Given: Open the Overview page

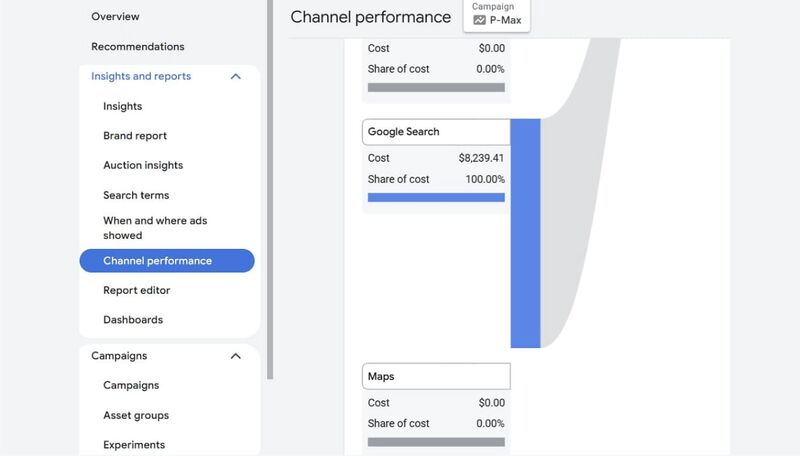Looking at the screenshot, I should tap(115, 16).
